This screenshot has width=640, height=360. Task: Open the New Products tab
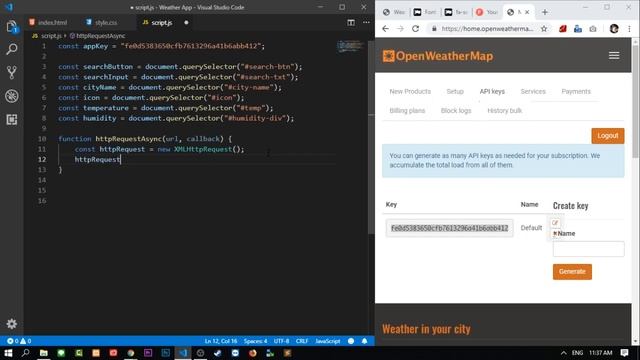pos(410,91)
